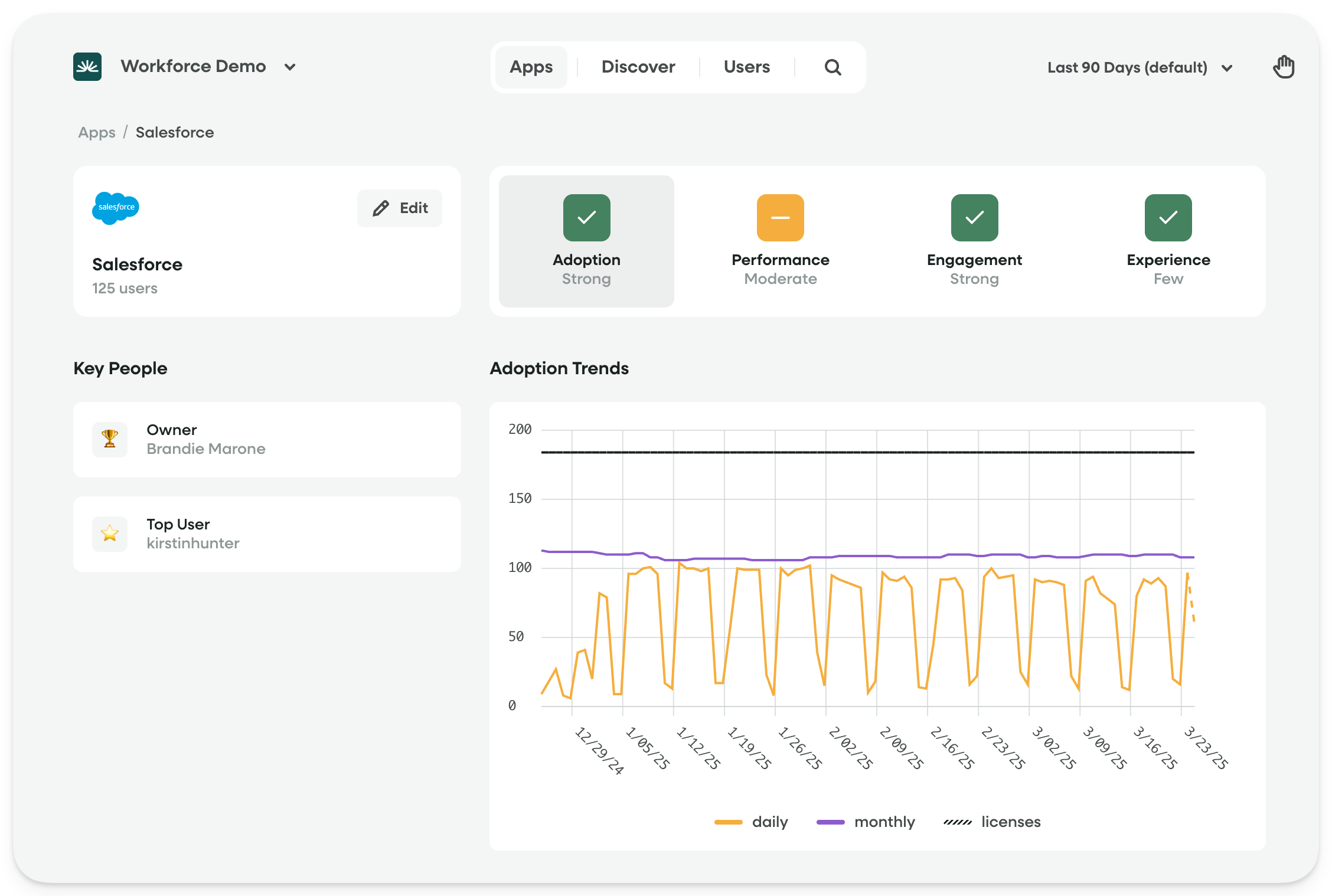Select the Adoption Strong card
Viewport: 1332px width, 896px height.
(x=586, y=241)
